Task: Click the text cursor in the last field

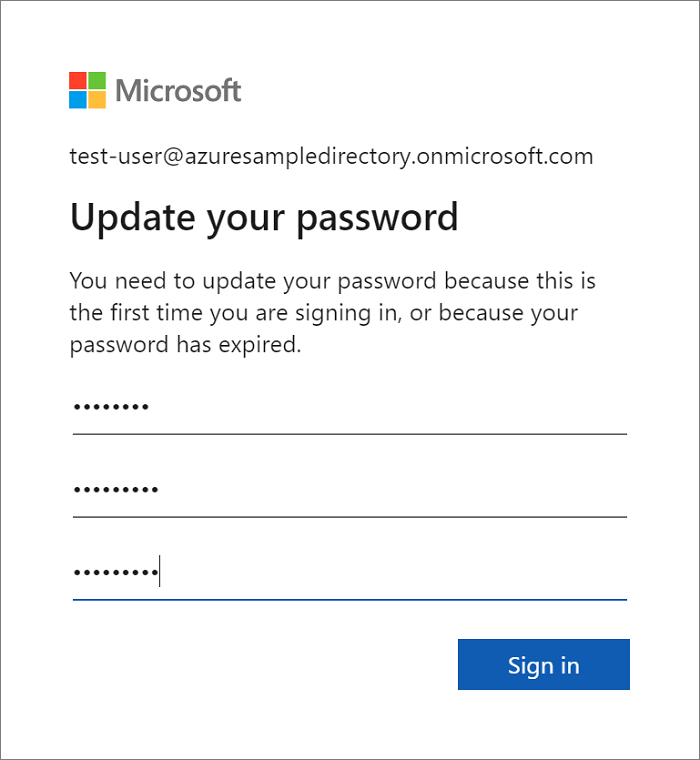Action: [160, 574]
